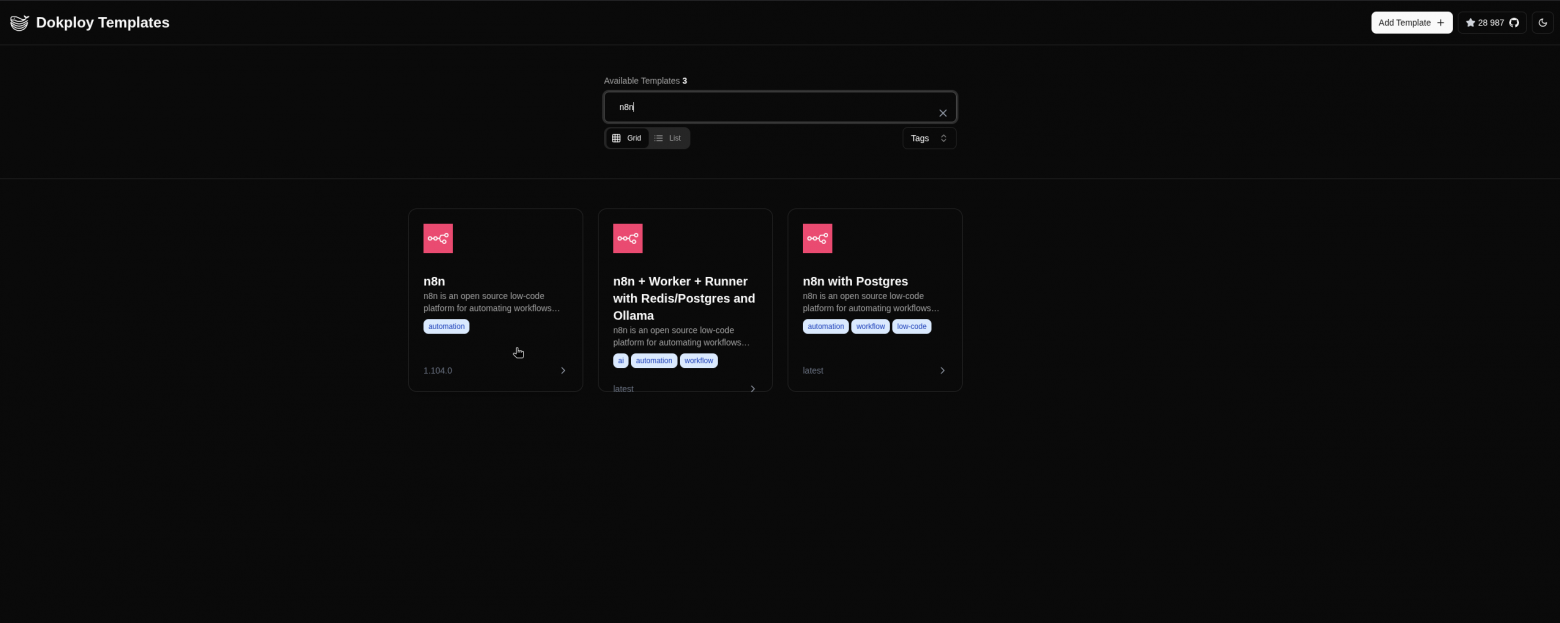Click the n8n card logo icon
1560x623 pixels.
coord(438,238)
